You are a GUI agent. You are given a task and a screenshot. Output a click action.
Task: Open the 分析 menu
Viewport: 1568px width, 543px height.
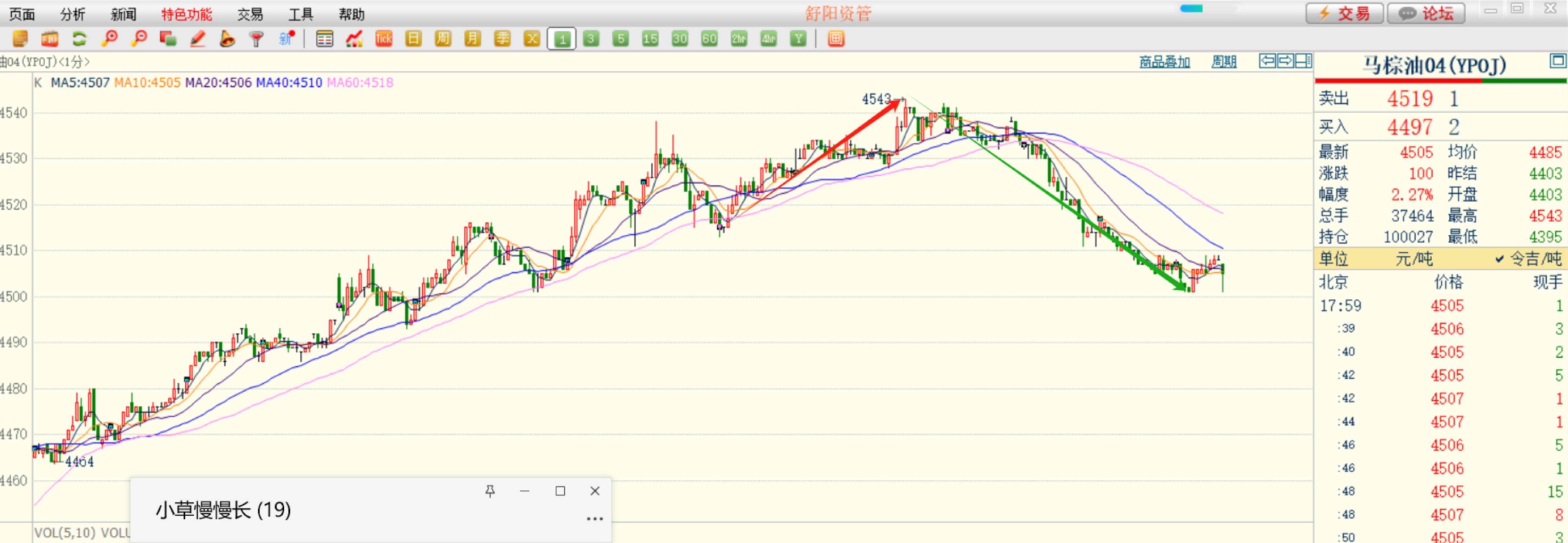[73, 14]
